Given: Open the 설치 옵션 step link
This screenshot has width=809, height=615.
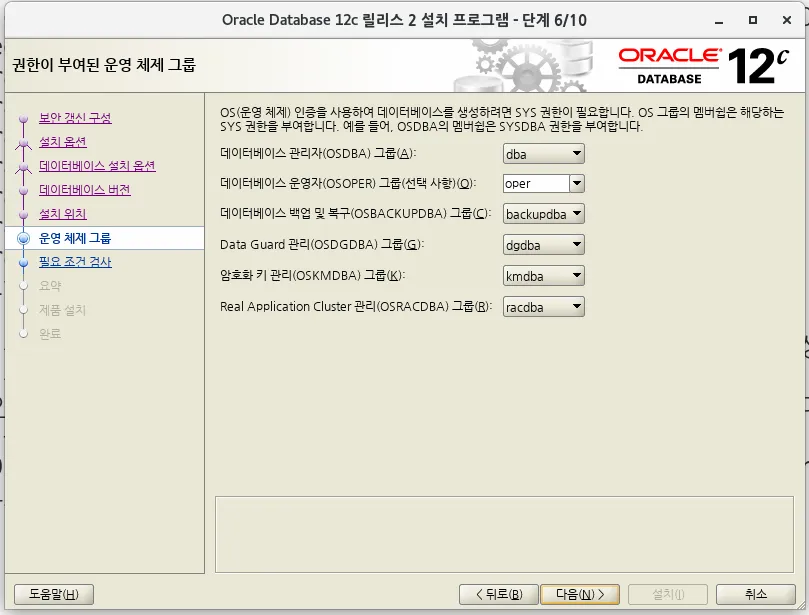Looking at the screenshot, I should 62,142.
